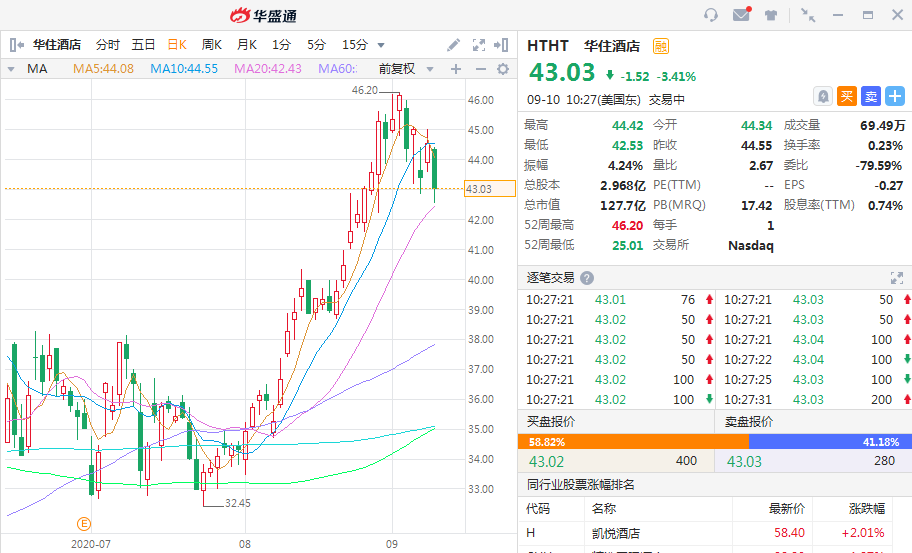Click the 名称 column header
Image resolution: width=912 pixels, height=553 pixels.
click(x=604, y=509)
